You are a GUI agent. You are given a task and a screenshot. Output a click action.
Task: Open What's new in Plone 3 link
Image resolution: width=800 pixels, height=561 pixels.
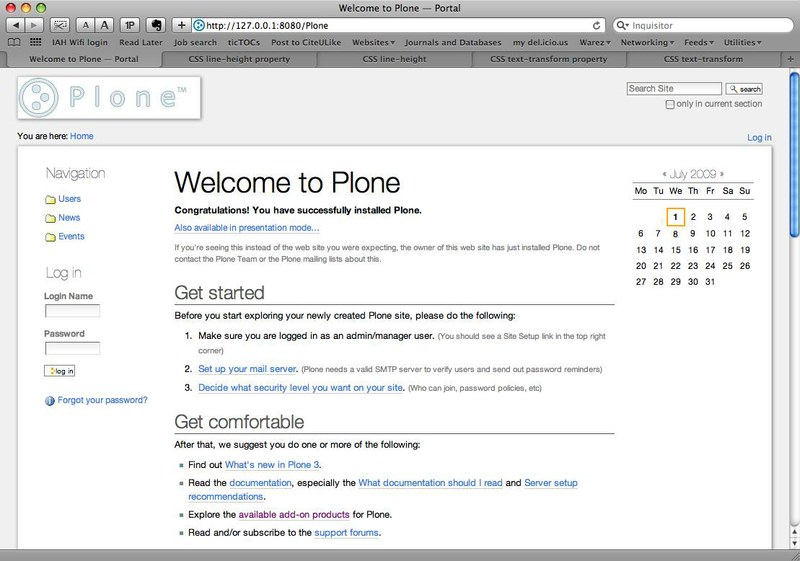click(272, 465)
